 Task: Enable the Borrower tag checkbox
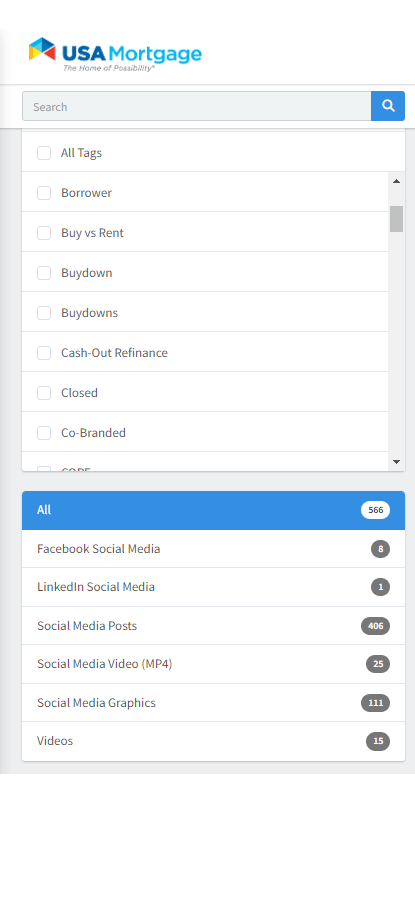pos(44,193)
